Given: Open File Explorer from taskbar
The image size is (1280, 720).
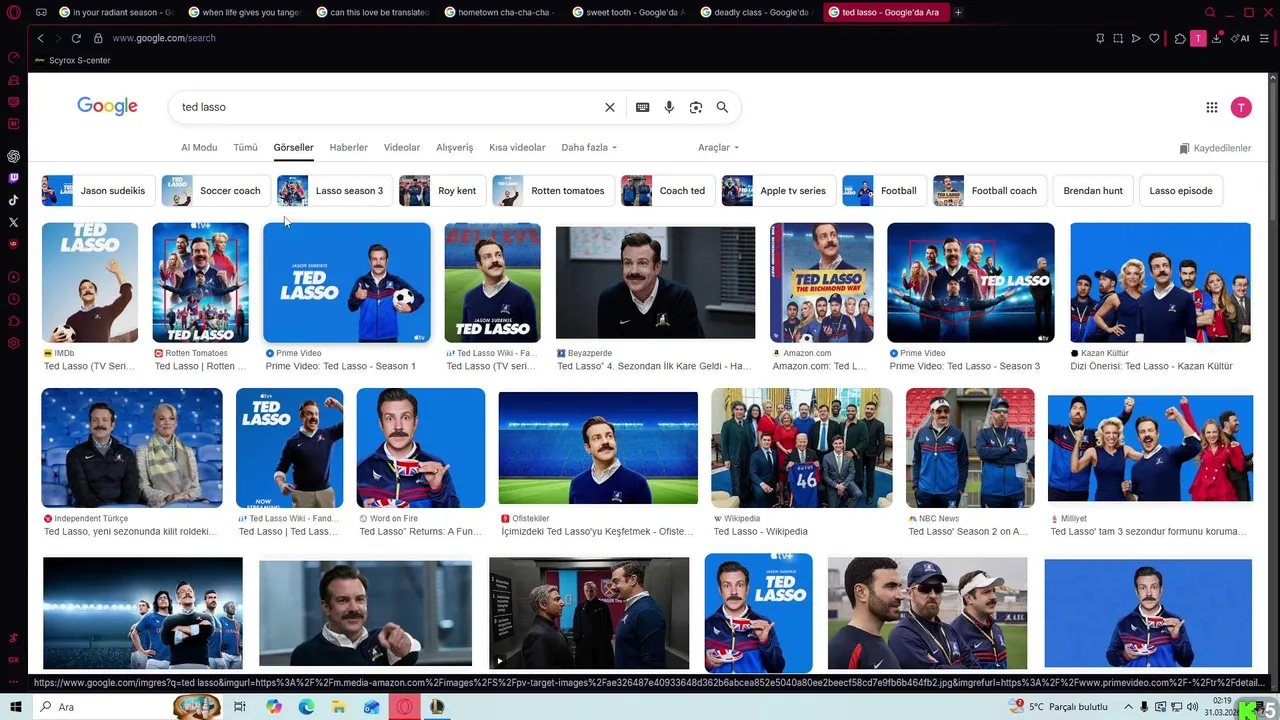Looking at the screenshot, I should point(339,707).
